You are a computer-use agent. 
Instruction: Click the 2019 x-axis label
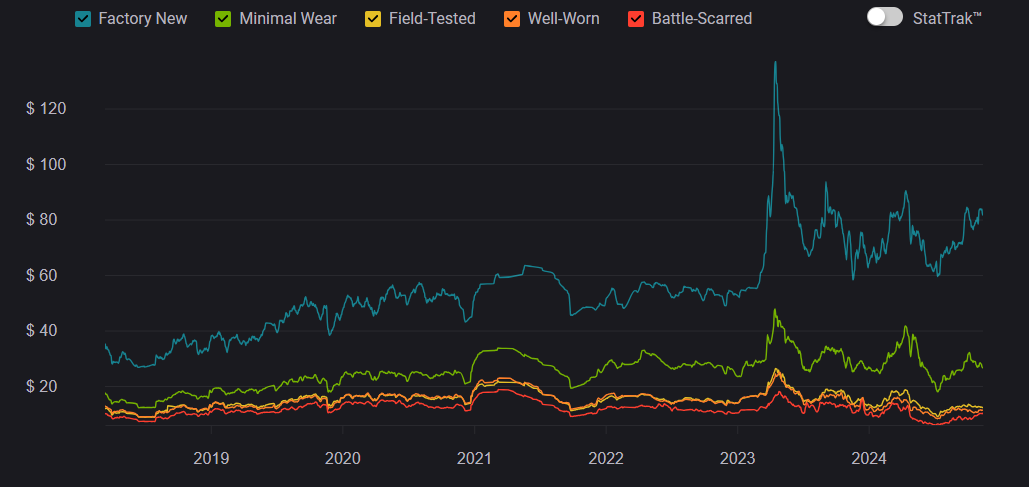click(x=210, y=459)
